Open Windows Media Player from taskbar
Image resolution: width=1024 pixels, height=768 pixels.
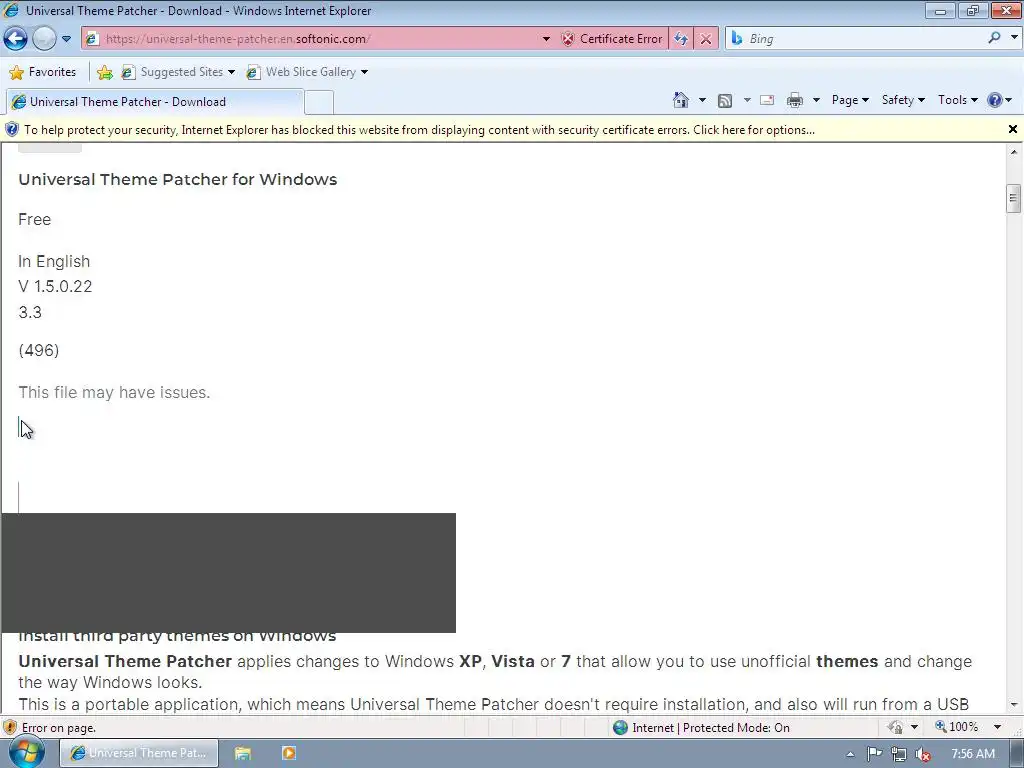tap(289, 754)
